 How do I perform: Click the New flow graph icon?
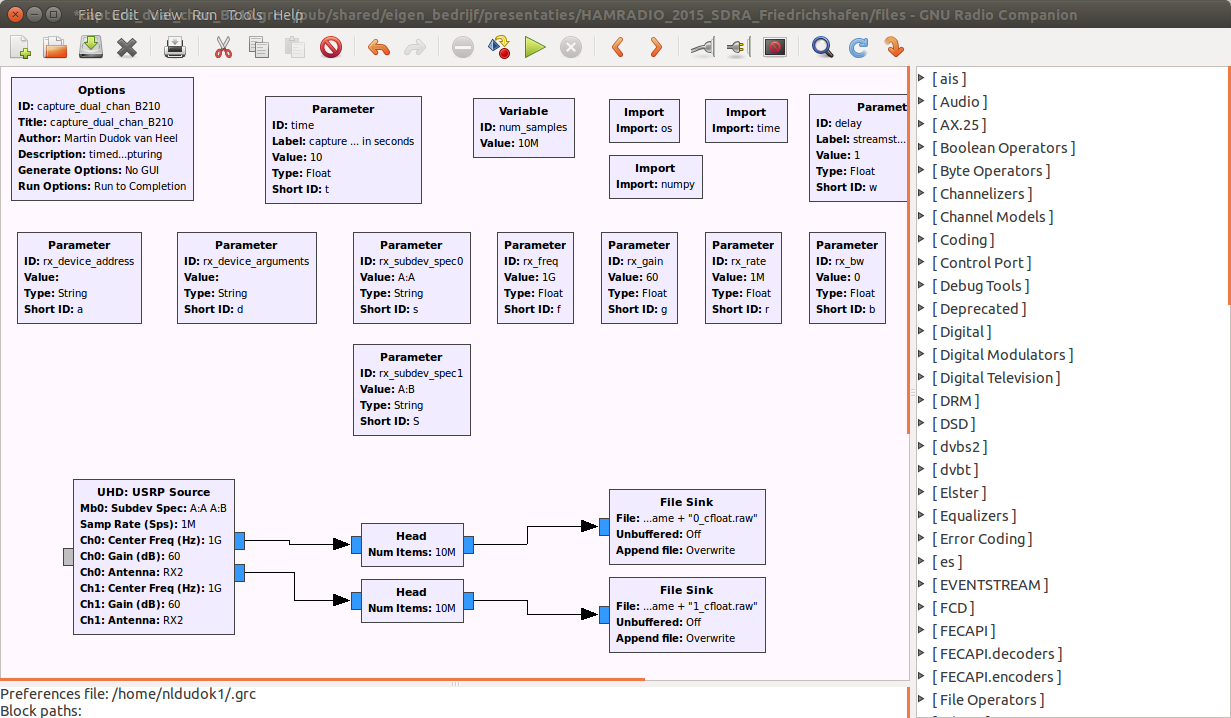pos(21,47)
